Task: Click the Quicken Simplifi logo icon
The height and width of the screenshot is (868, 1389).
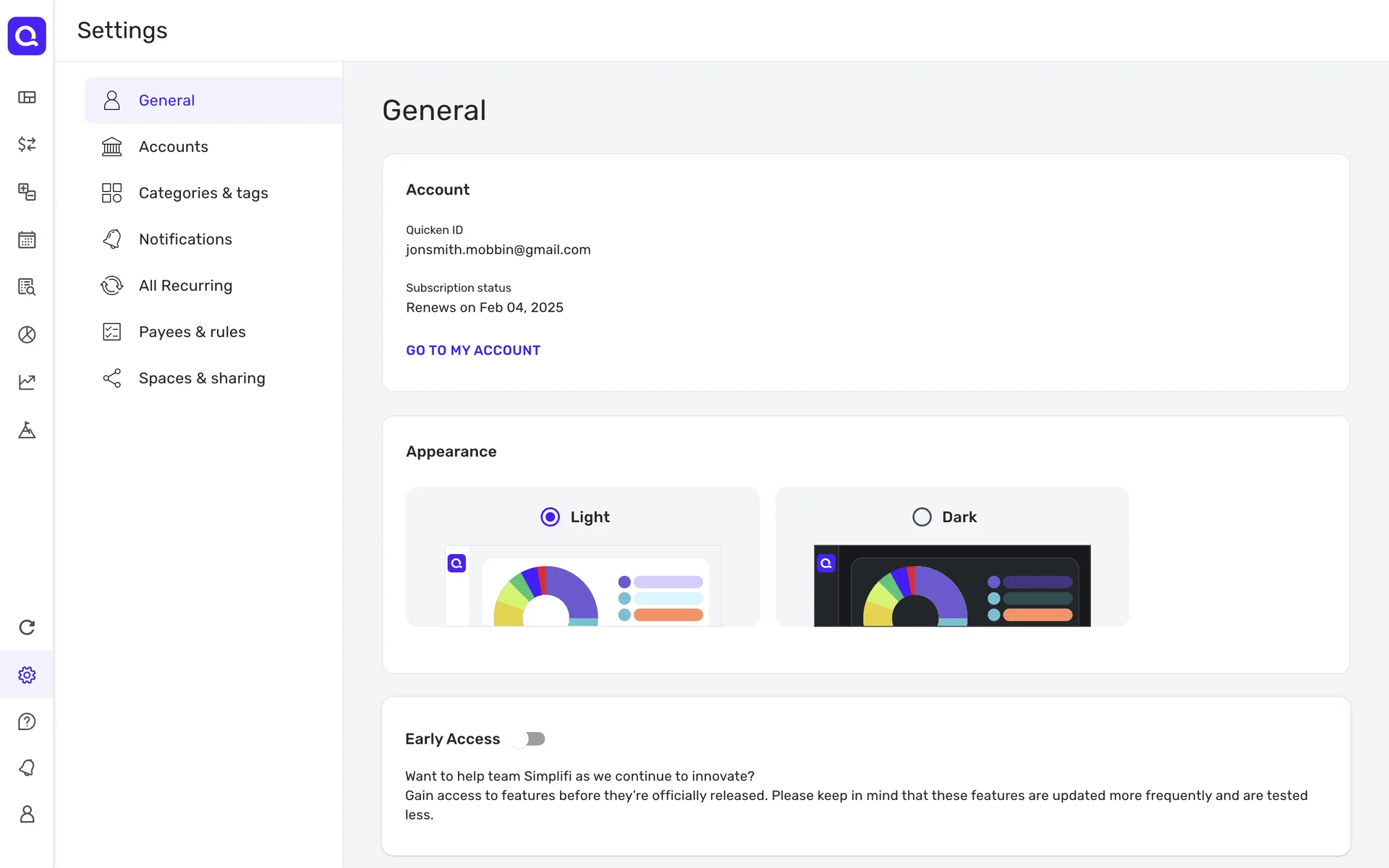Action: pos(27,35)
